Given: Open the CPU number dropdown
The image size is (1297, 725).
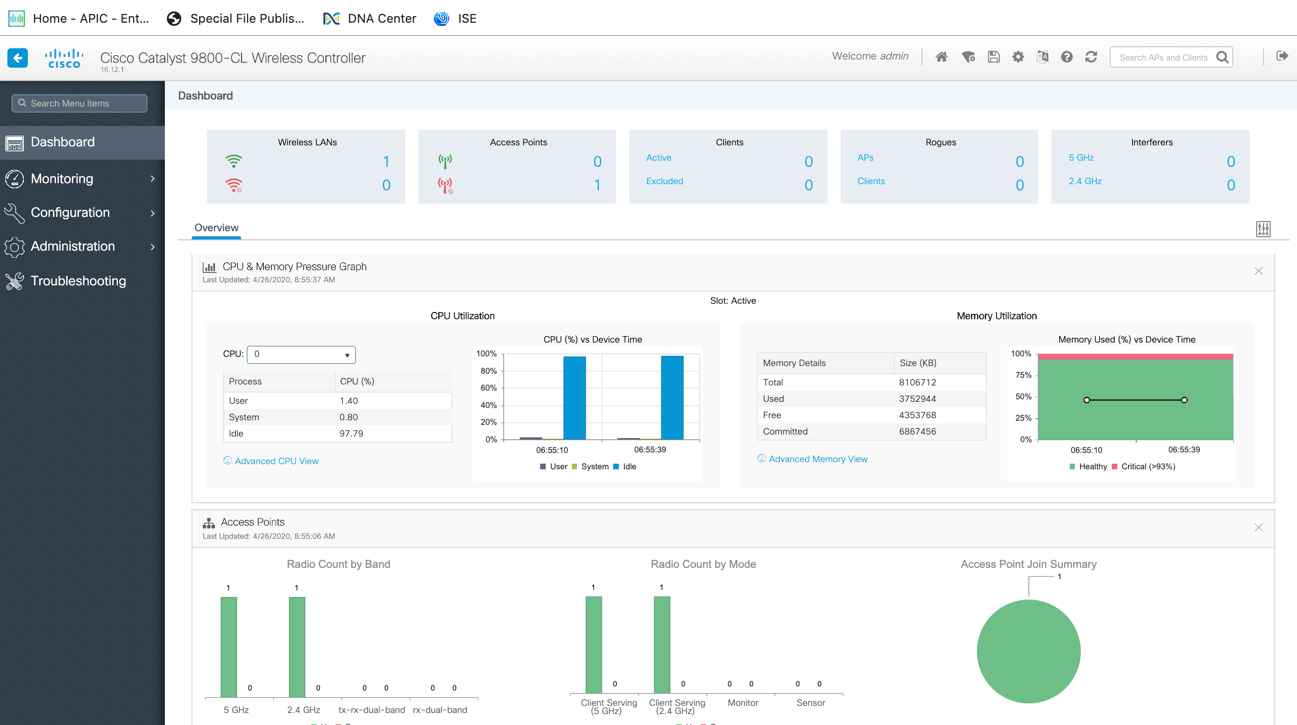Looking at the screenshot, I should coord(301,355).
